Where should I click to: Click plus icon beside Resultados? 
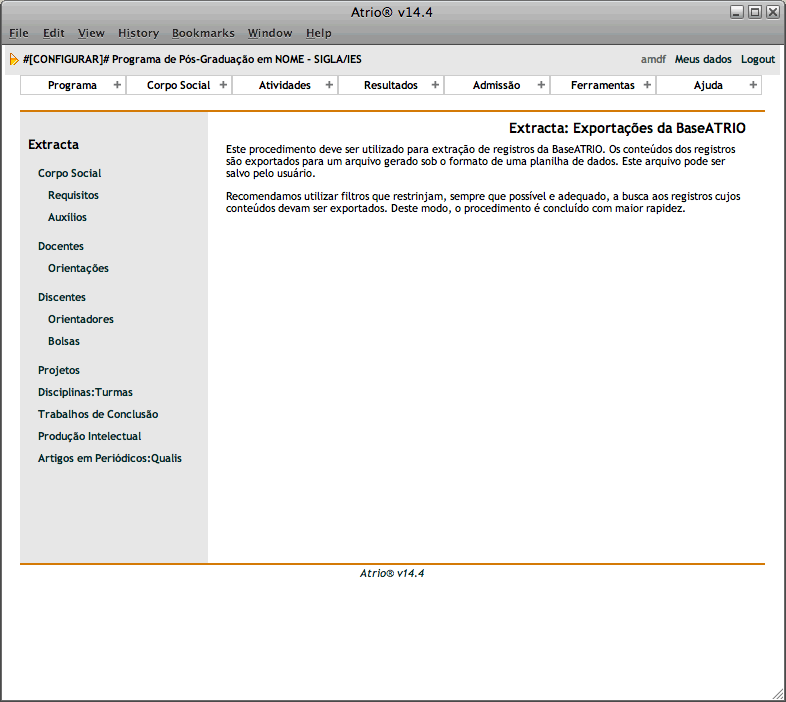(435, 85)
